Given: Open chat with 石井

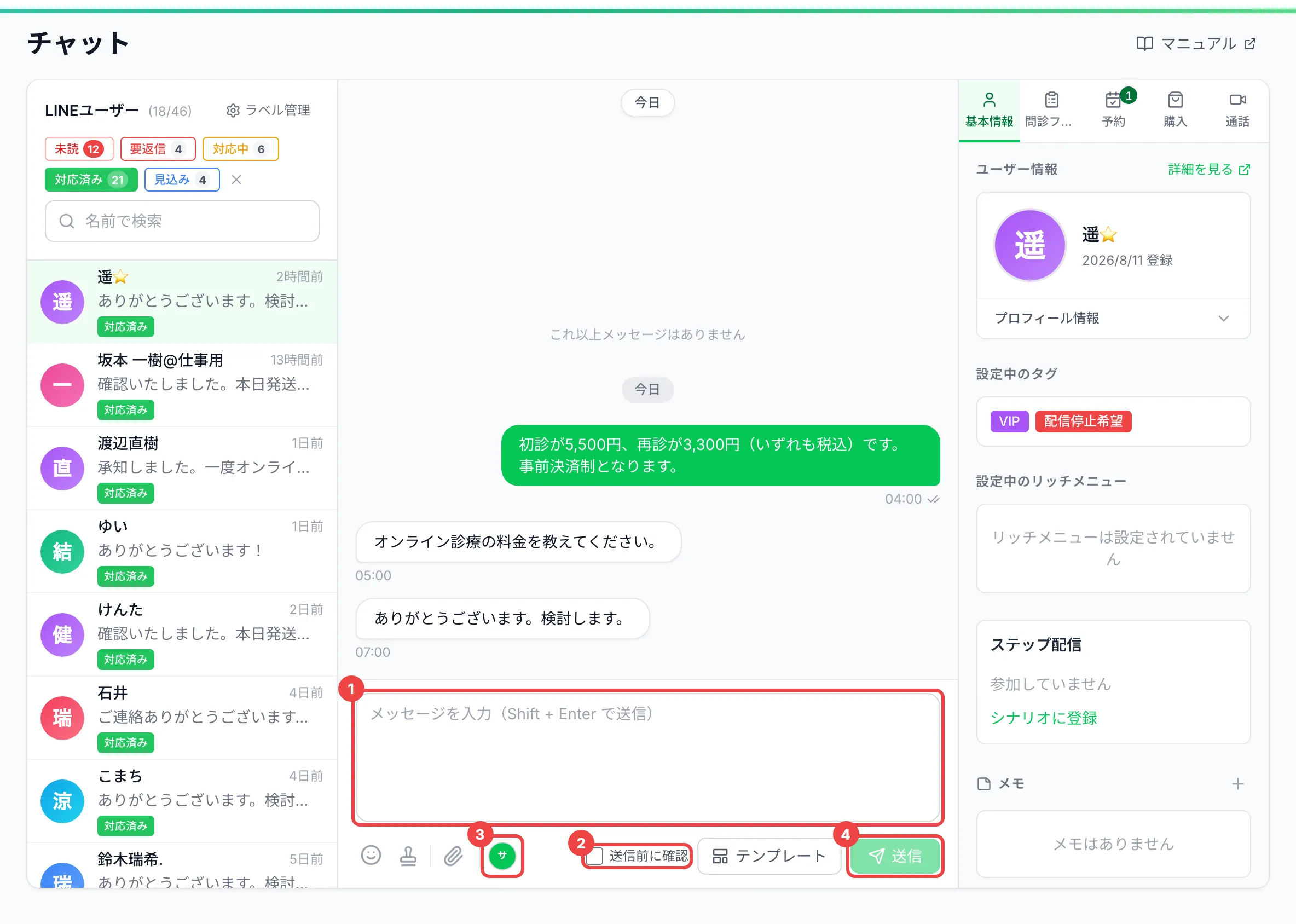Looking at the screenshot, I should (x=182, y=718).
